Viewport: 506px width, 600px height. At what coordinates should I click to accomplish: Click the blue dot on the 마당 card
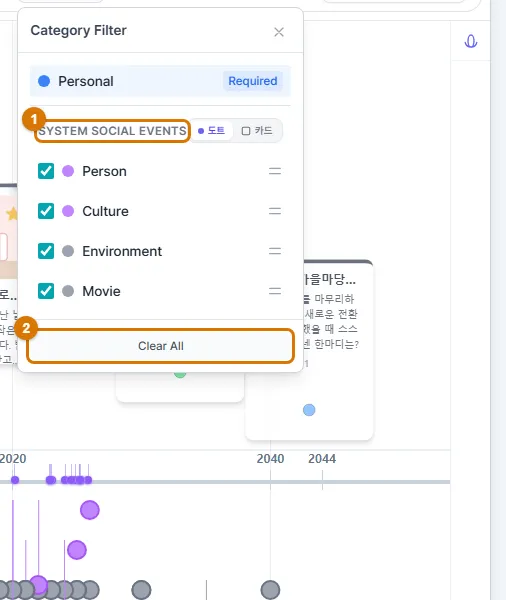pyautogui.click(x=309, y=410)
